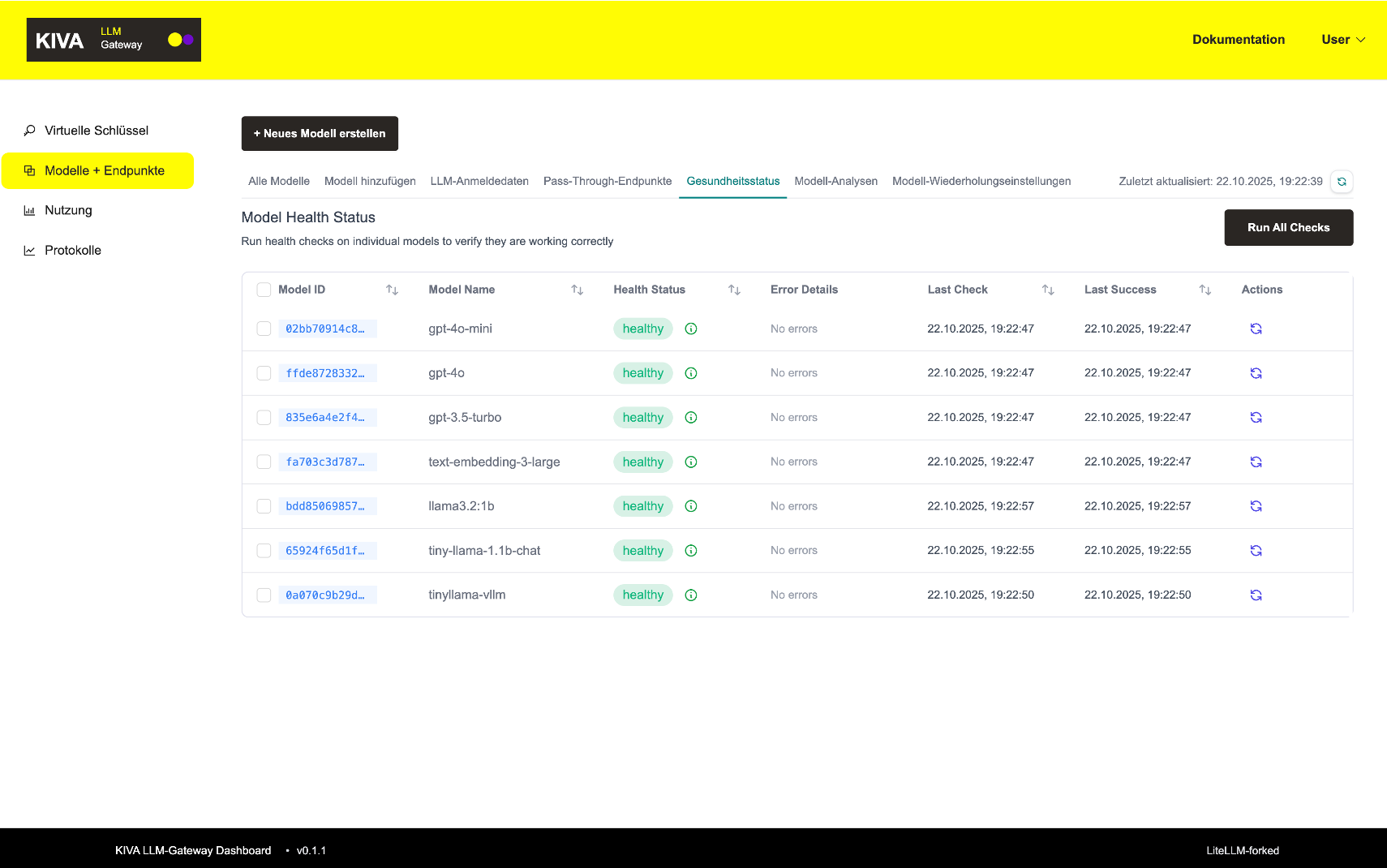Open model ID 02bb70914c8 link
This screenshot has height=868, width=1387.
pos(327,329)
